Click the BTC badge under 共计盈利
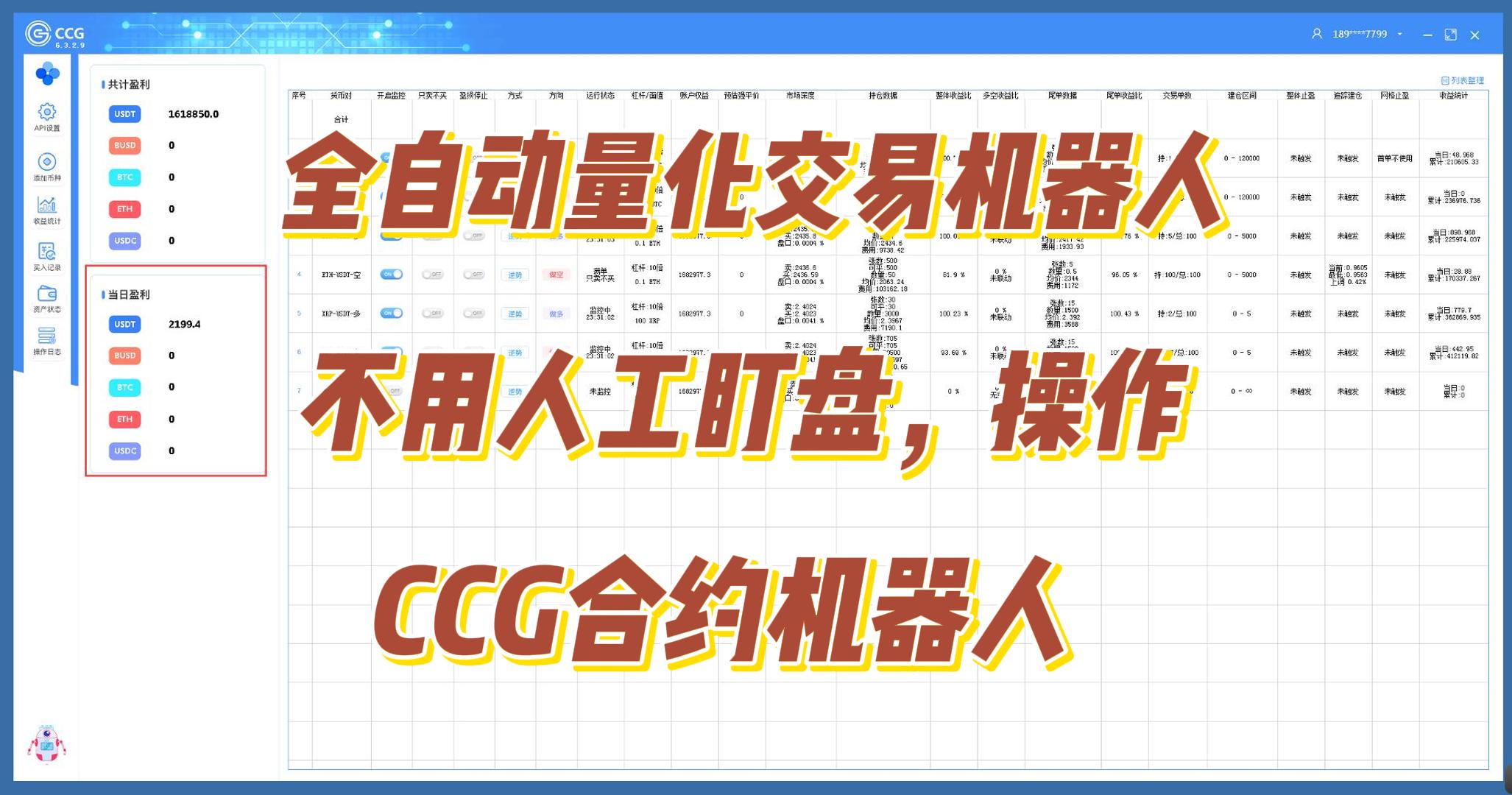The width and height of the screenshot is (1512, 795). (x=124, y=177)
